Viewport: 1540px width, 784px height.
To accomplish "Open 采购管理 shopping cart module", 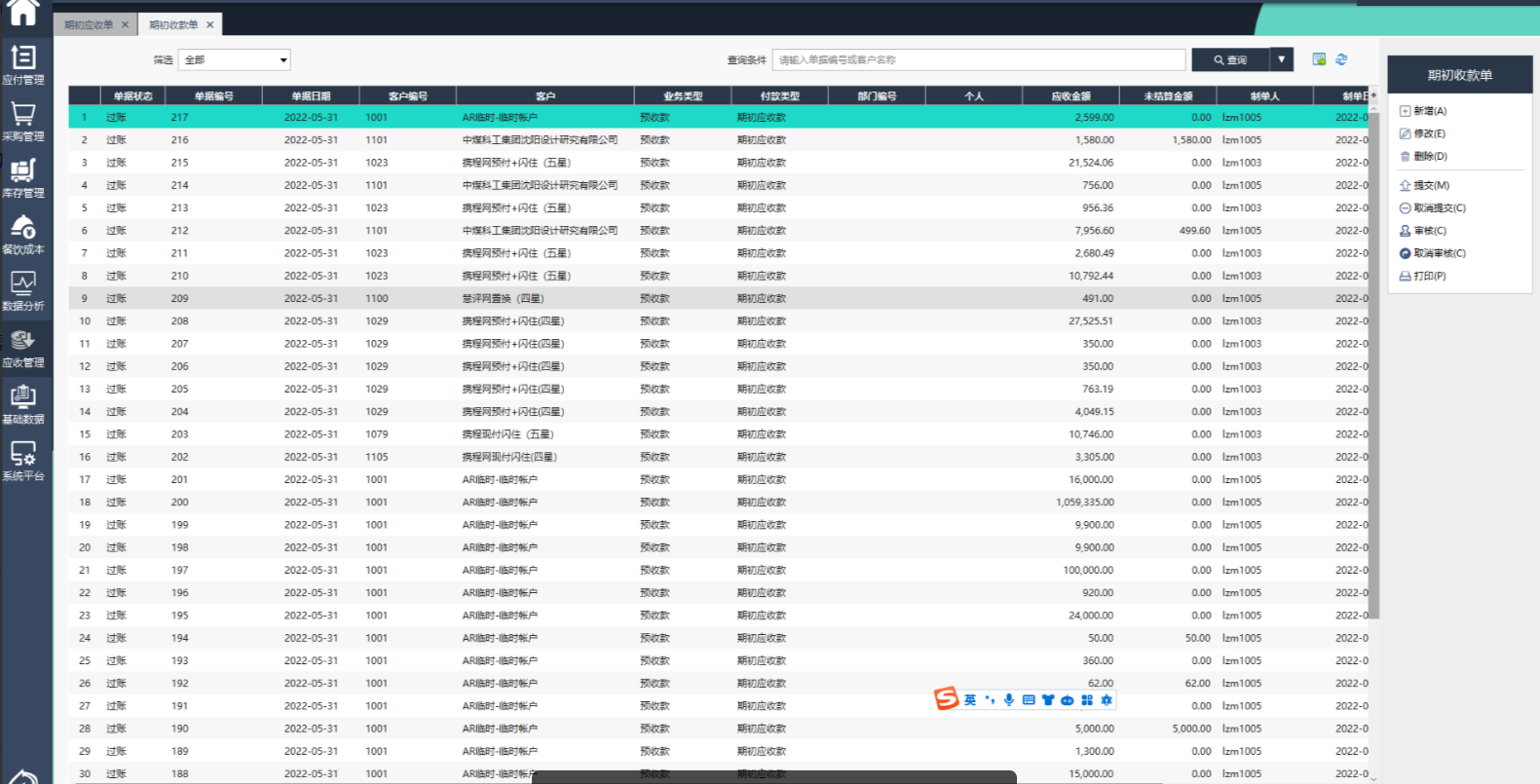I will pyautogui.click(x=23, y=122).
